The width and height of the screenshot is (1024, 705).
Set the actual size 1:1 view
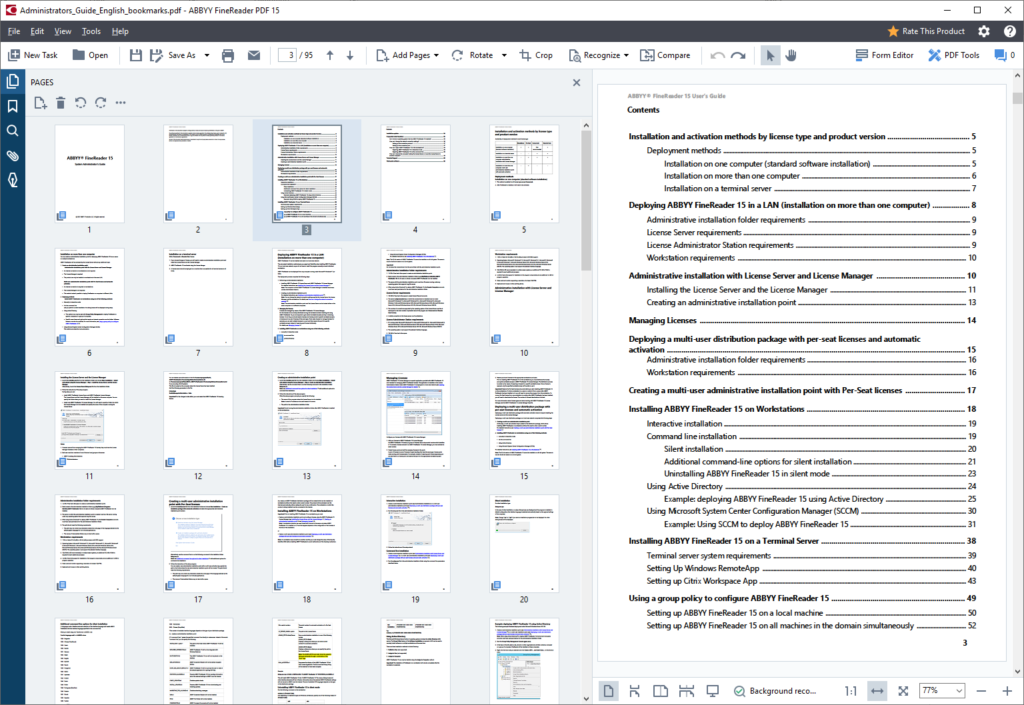point(851,691)
